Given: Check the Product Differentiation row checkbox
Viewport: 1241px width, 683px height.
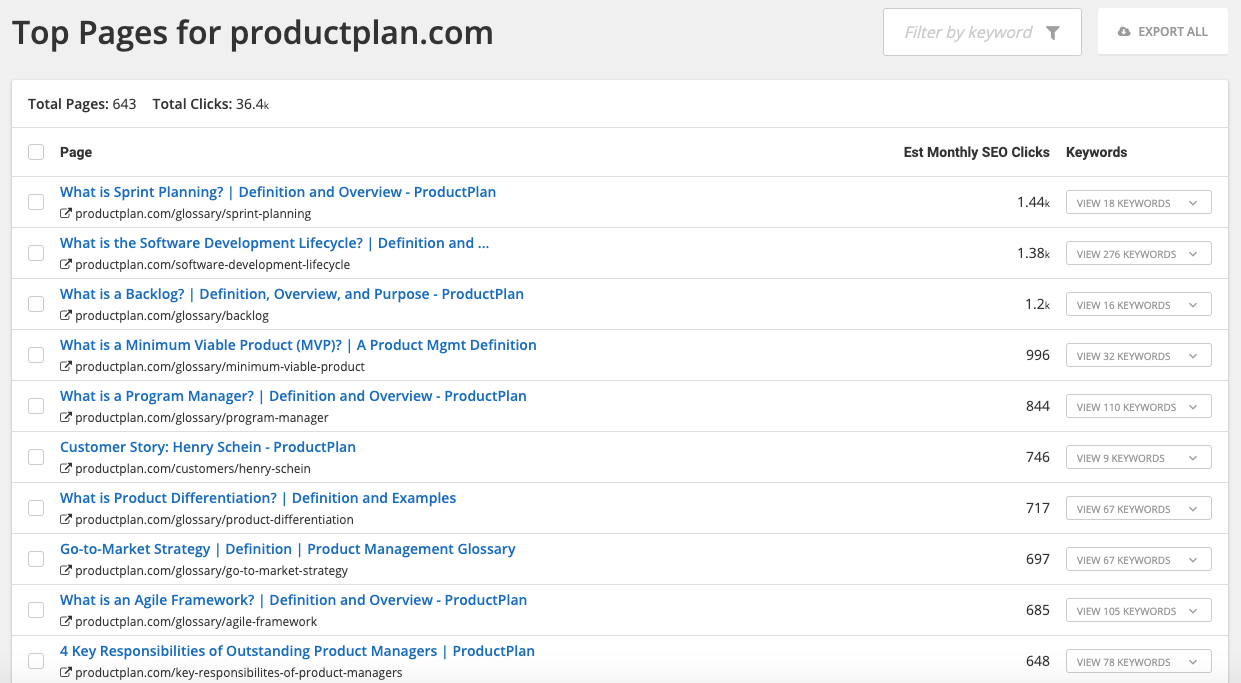Looking at the screenshot, I should (x=36, y=508).
